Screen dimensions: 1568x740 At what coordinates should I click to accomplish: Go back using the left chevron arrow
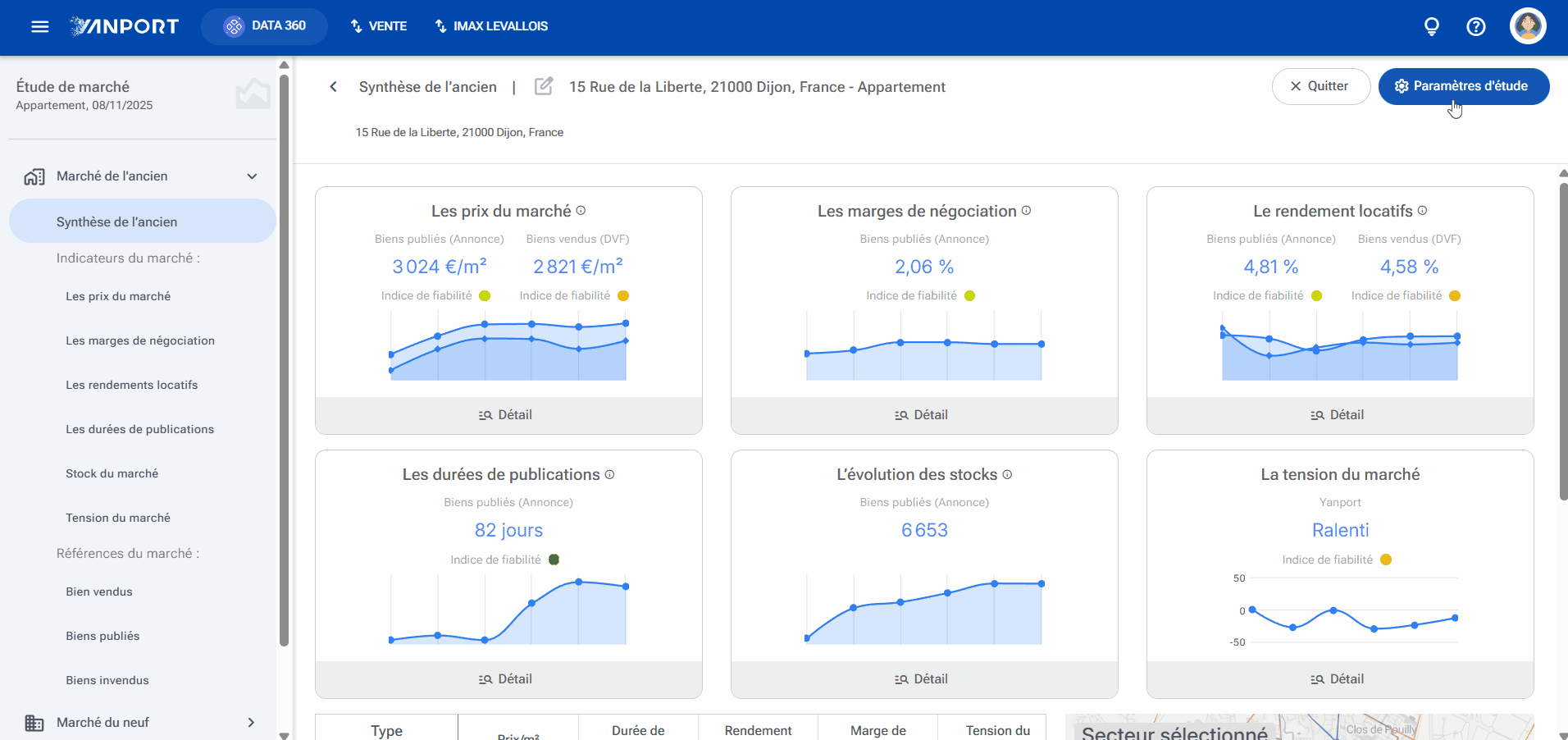click(333, 87)
